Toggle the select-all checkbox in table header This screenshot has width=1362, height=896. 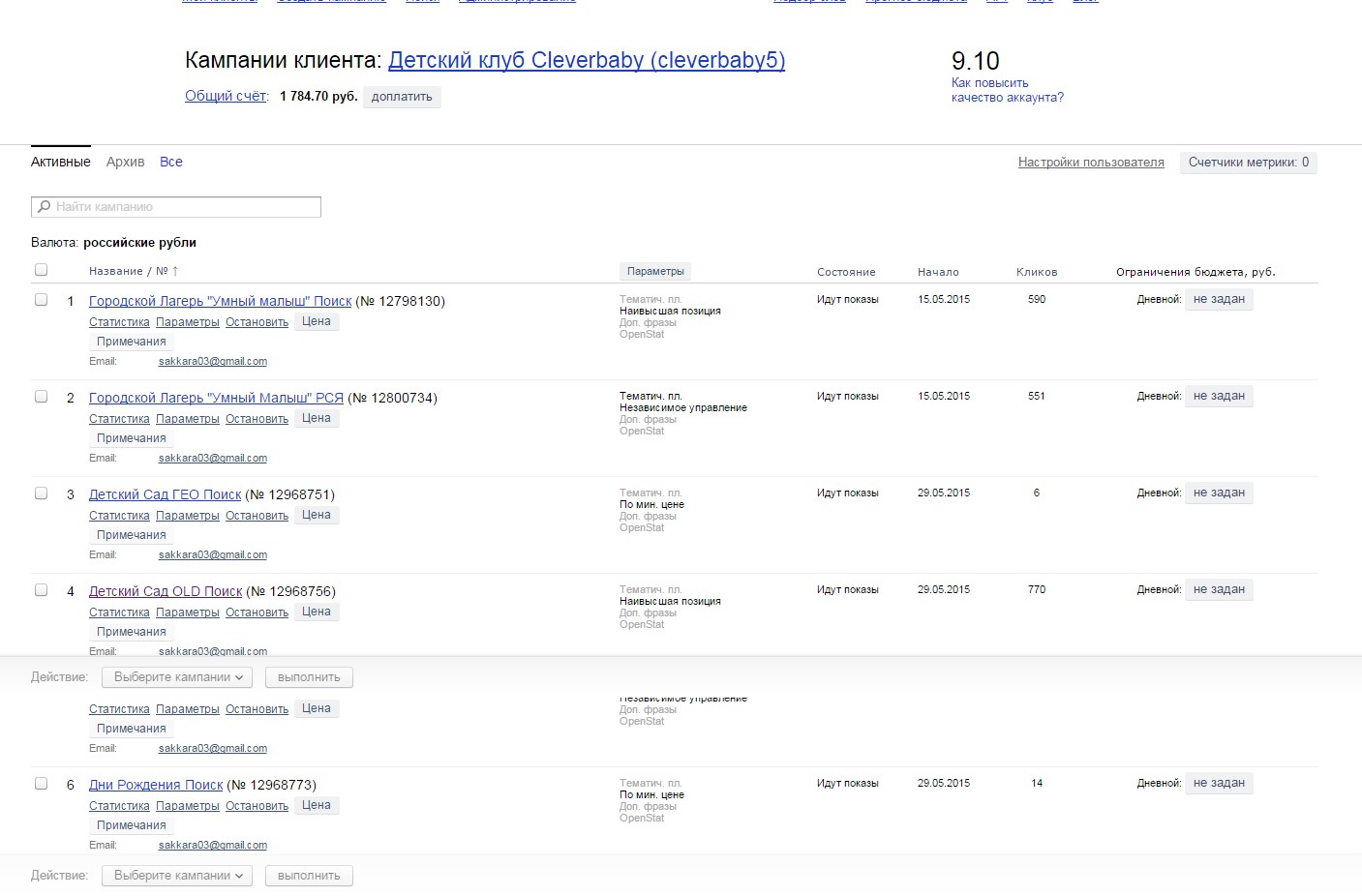tap(41, 270)
